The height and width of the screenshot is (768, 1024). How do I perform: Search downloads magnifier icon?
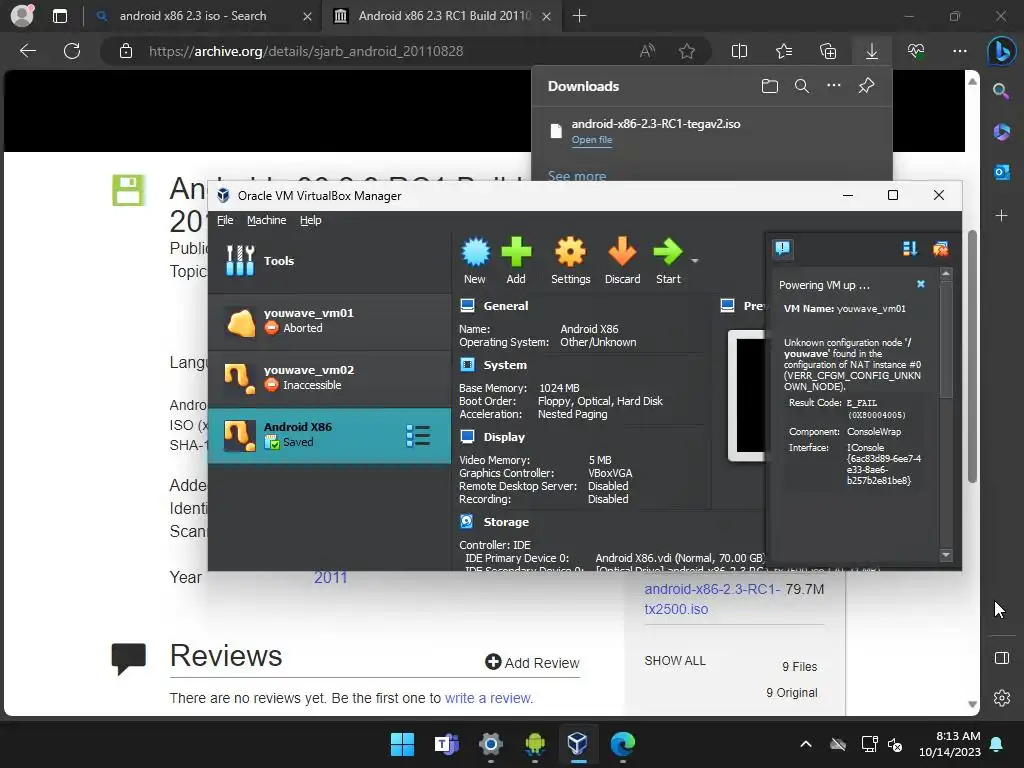click(x=802, y=86)
